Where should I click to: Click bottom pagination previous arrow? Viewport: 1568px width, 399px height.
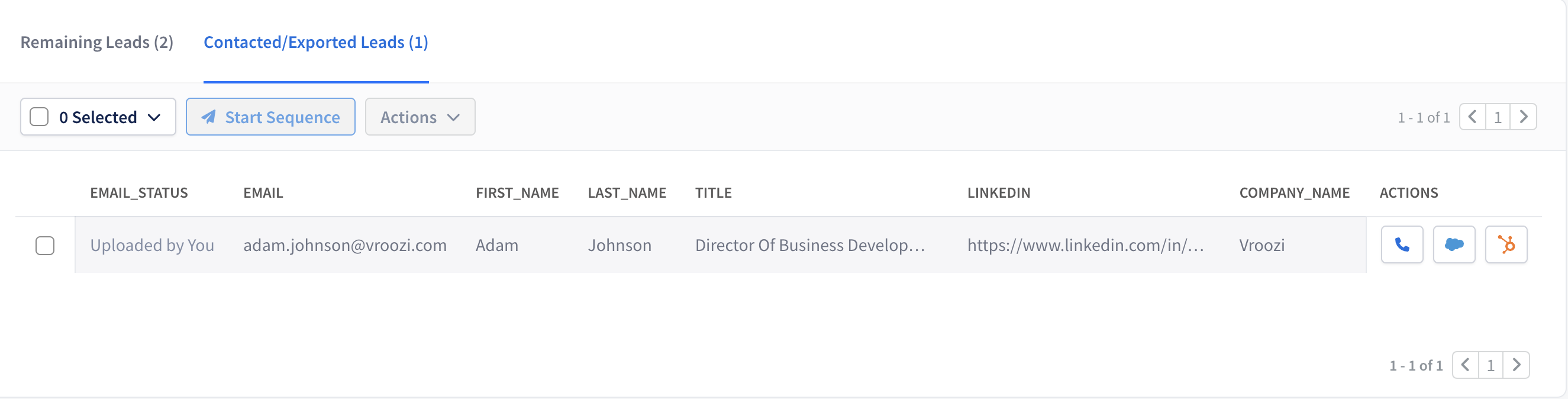(1465, 365)
